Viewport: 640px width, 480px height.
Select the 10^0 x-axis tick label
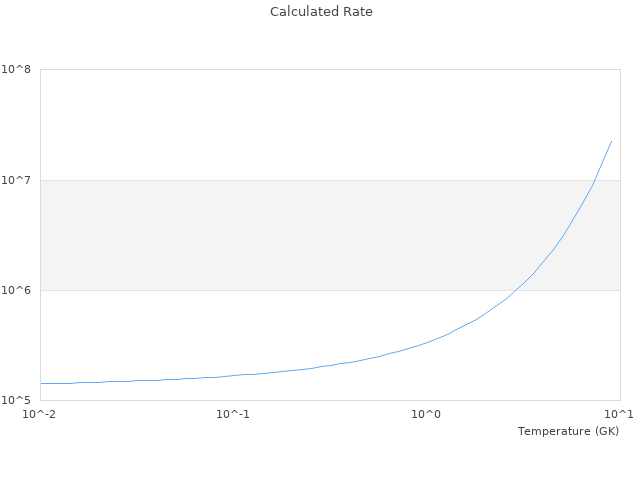[427, 414]
